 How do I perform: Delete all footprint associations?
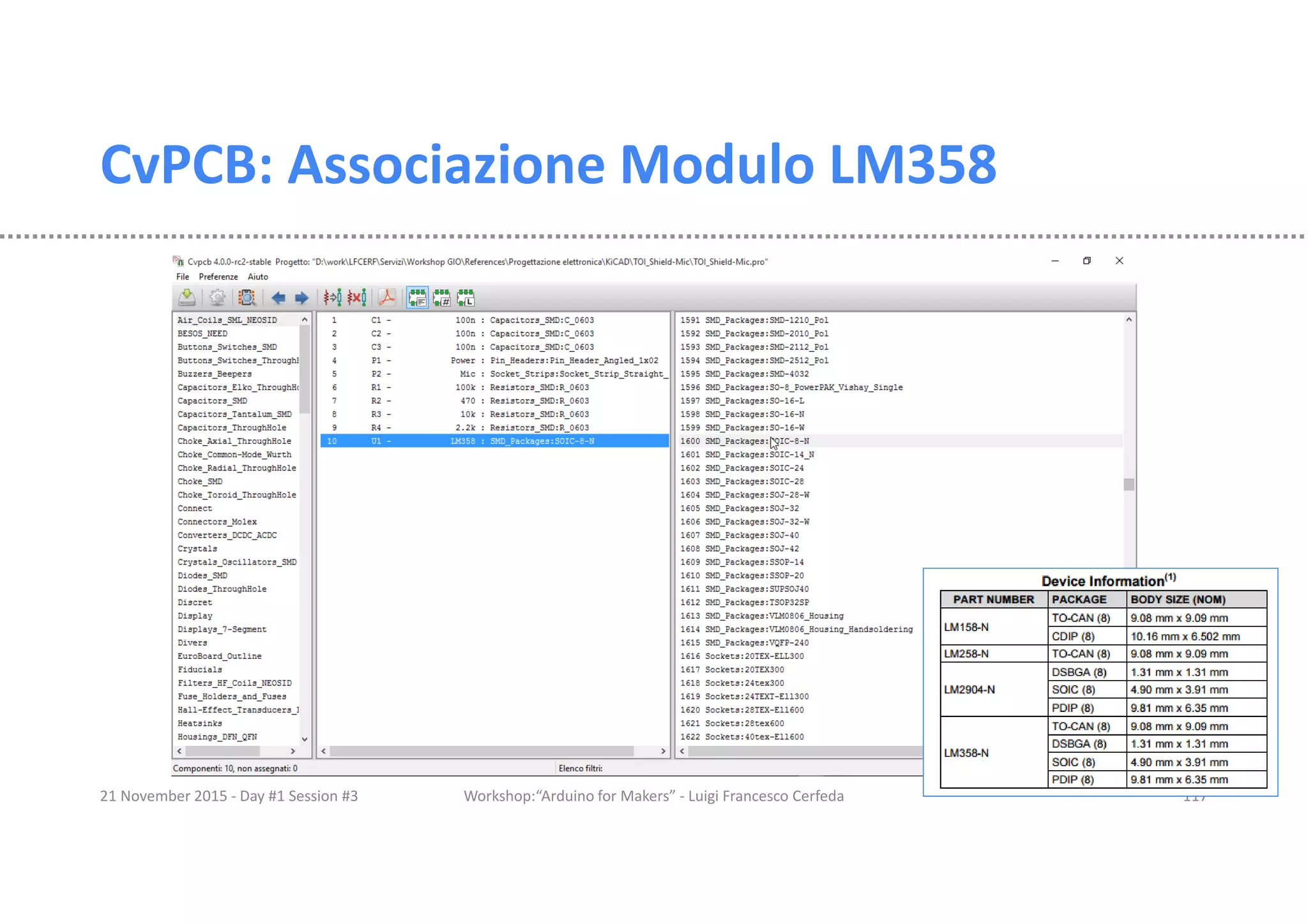[357, 298]
